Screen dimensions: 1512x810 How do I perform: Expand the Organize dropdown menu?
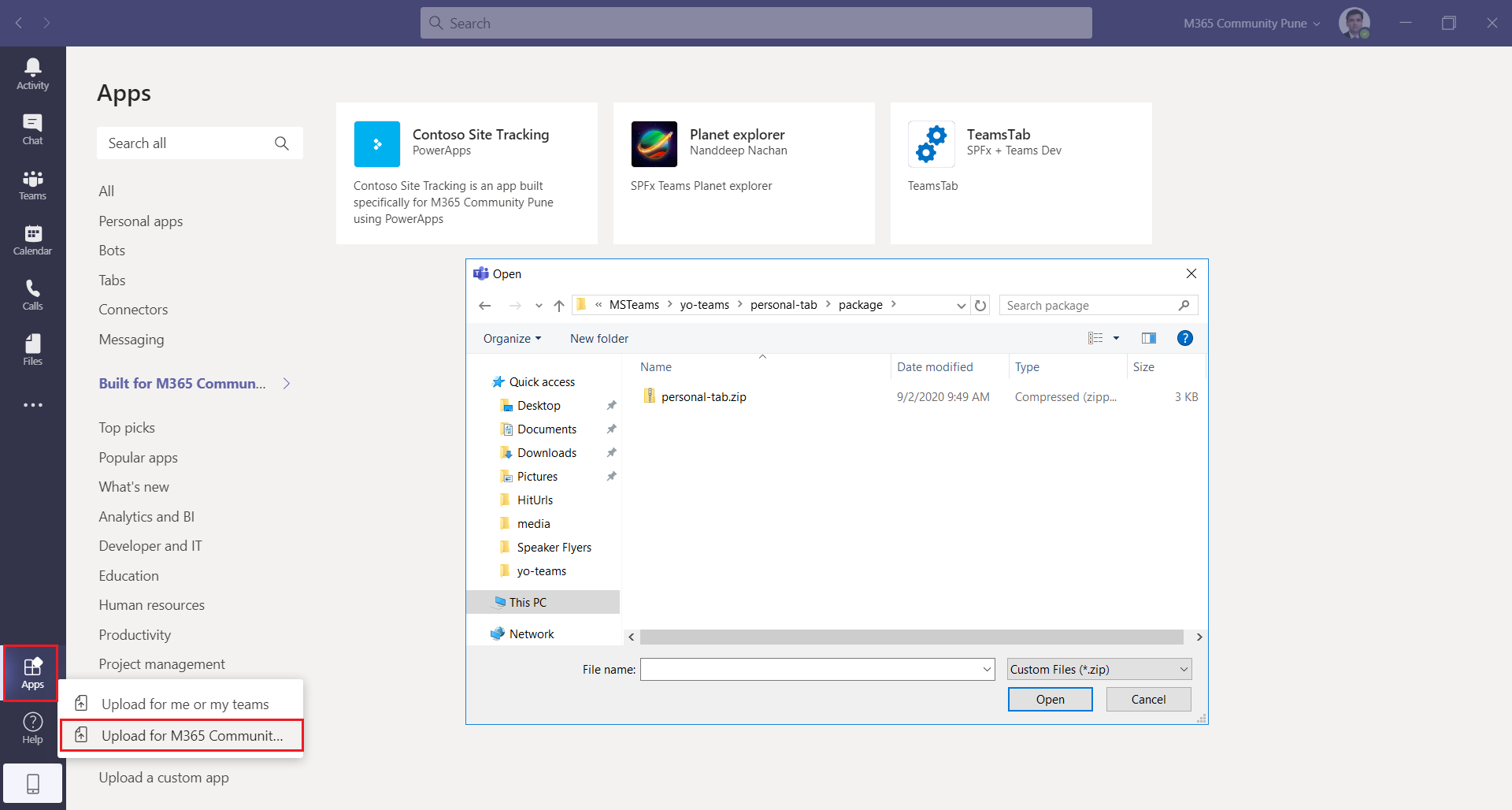pos(512,339)
